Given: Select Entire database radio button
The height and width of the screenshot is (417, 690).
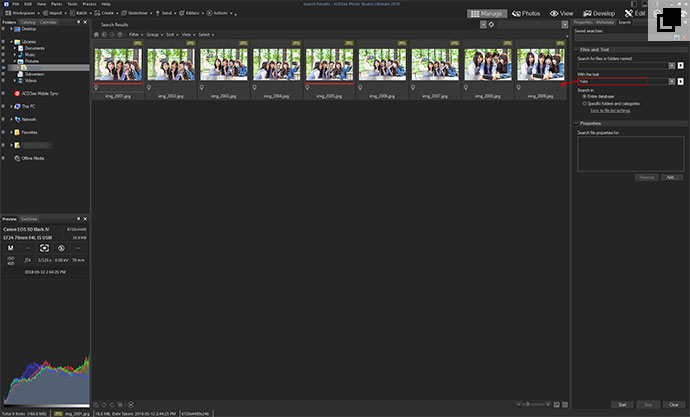Looking at the screenshot, I should [x=584, y=96].
